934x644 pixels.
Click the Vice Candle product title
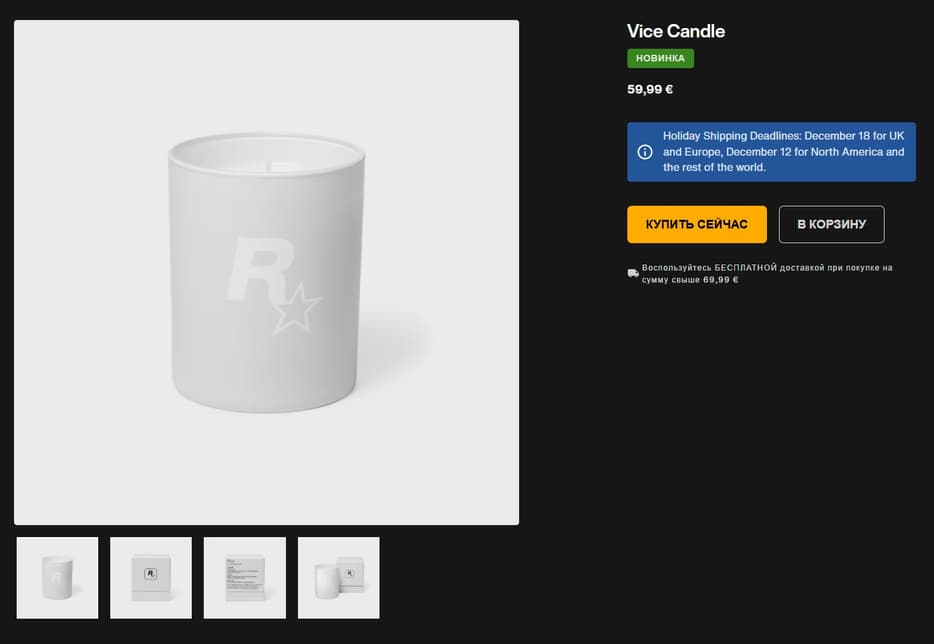676,31
